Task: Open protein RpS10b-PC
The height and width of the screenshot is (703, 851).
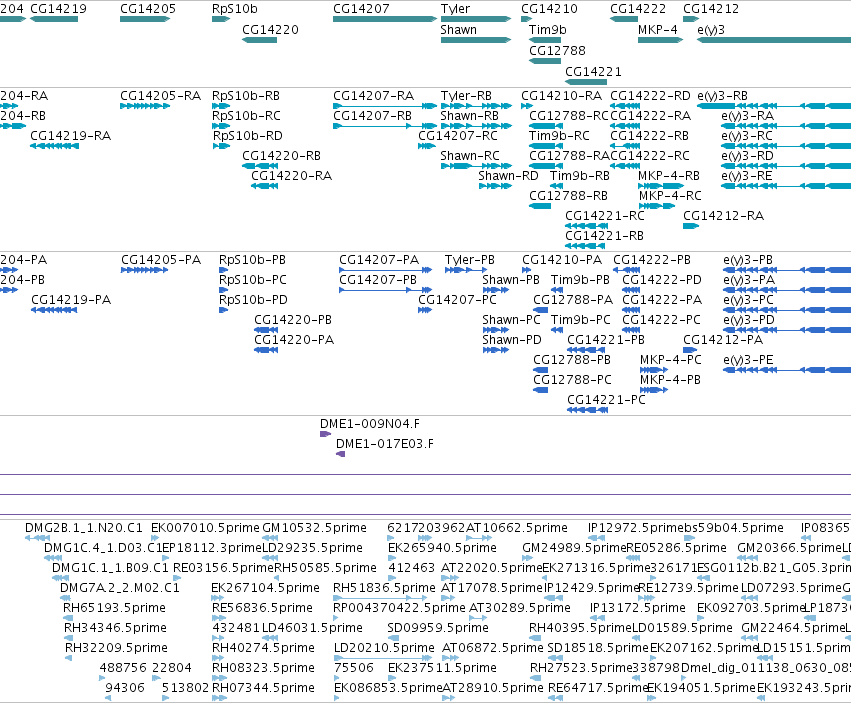Action: pyautogui.click(x=252, y=280)
